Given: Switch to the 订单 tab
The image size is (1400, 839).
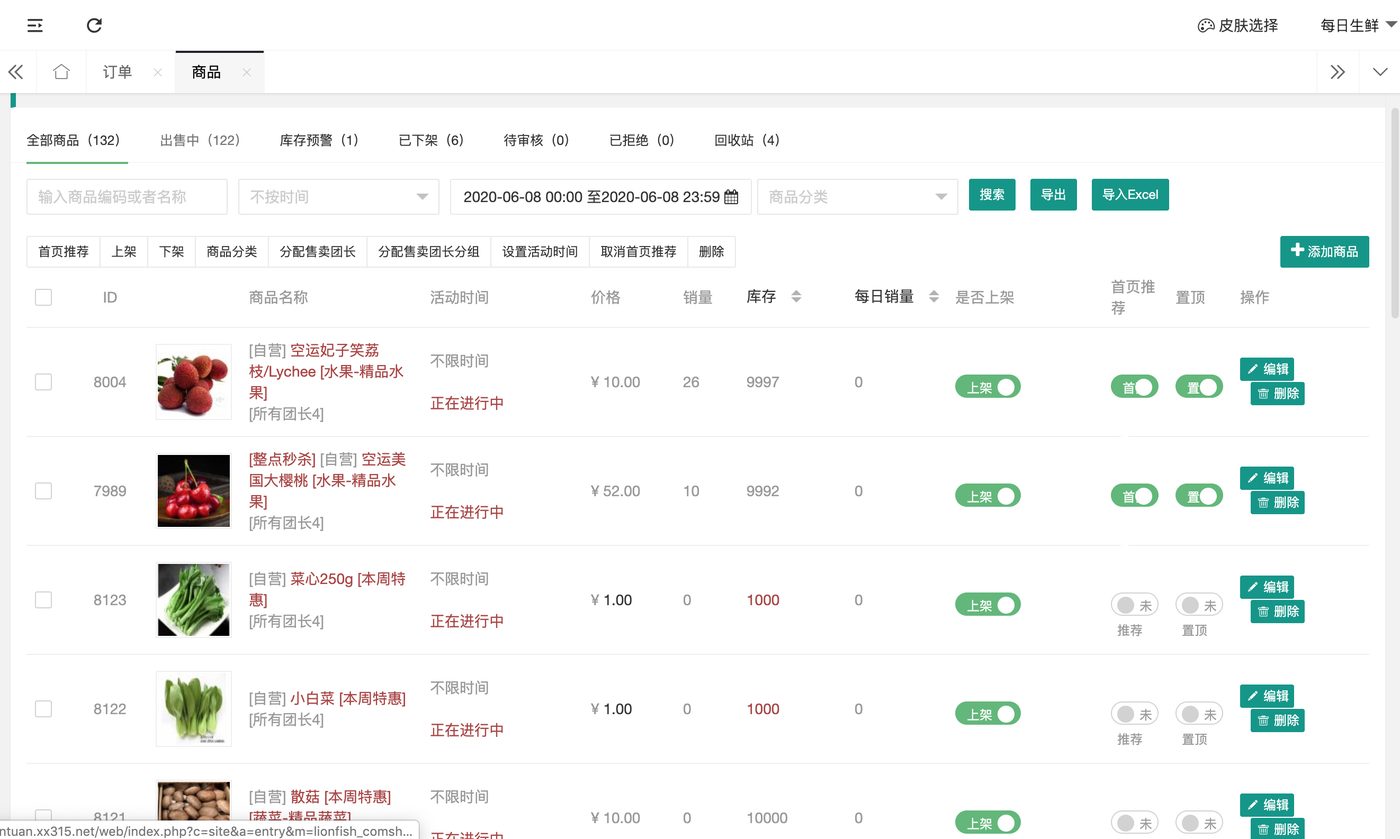Looking at the screenshot, I should pyautogui.click(x=117, y=72).
